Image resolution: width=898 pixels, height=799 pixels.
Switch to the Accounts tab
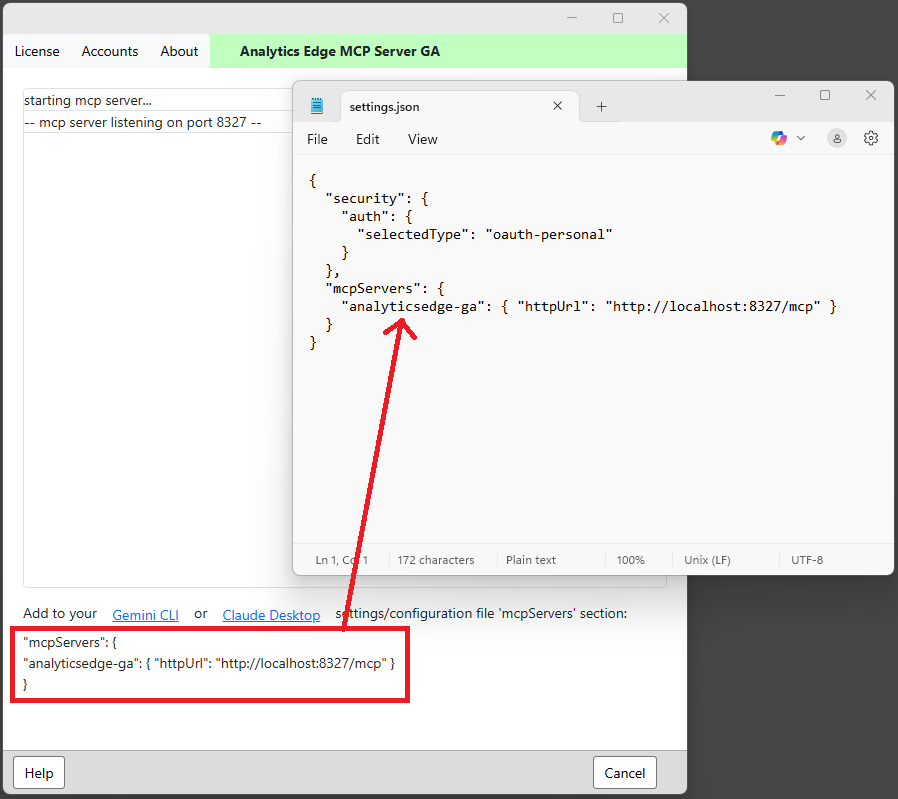pos(110,51)
